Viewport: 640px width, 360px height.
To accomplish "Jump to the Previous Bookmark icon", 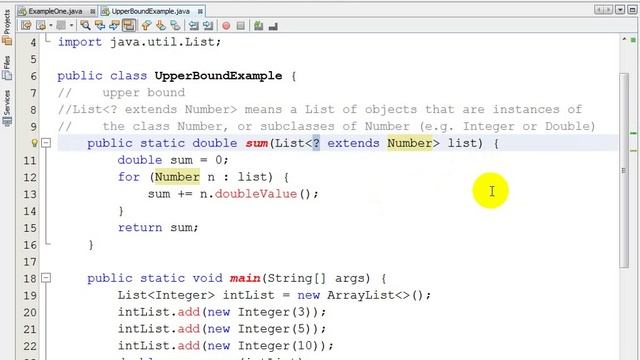I will (x=146, y=26).
